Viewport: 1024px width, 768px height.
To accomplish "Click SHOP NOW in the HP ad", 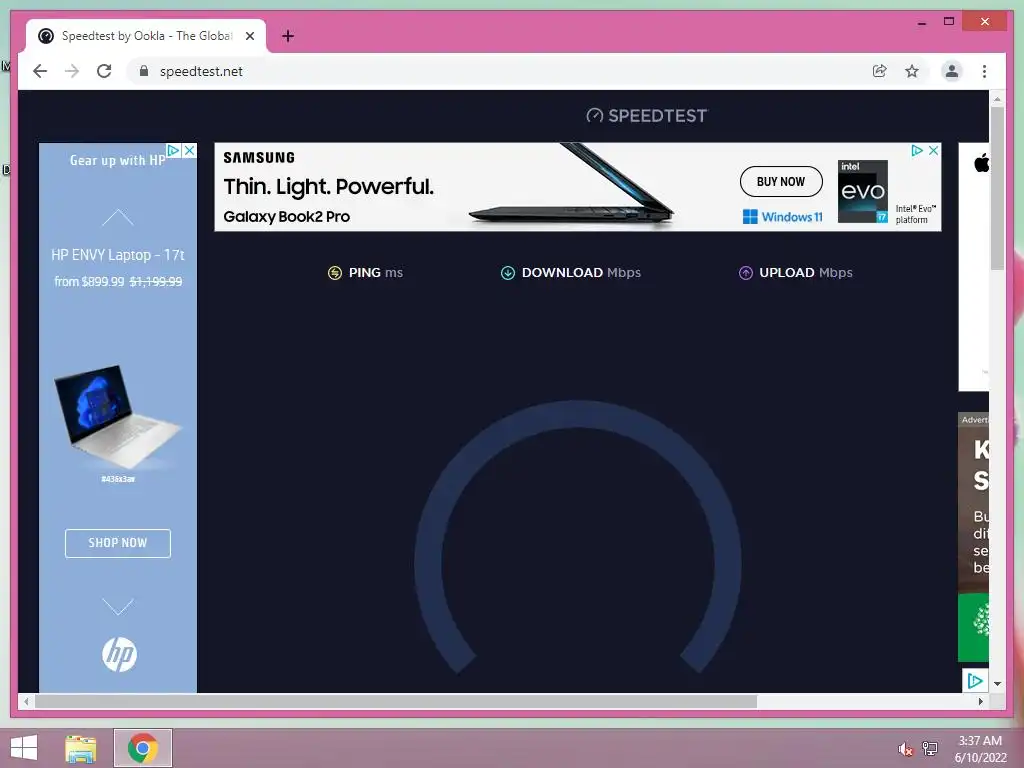I will pyautogui.click(x=118, y=543).
